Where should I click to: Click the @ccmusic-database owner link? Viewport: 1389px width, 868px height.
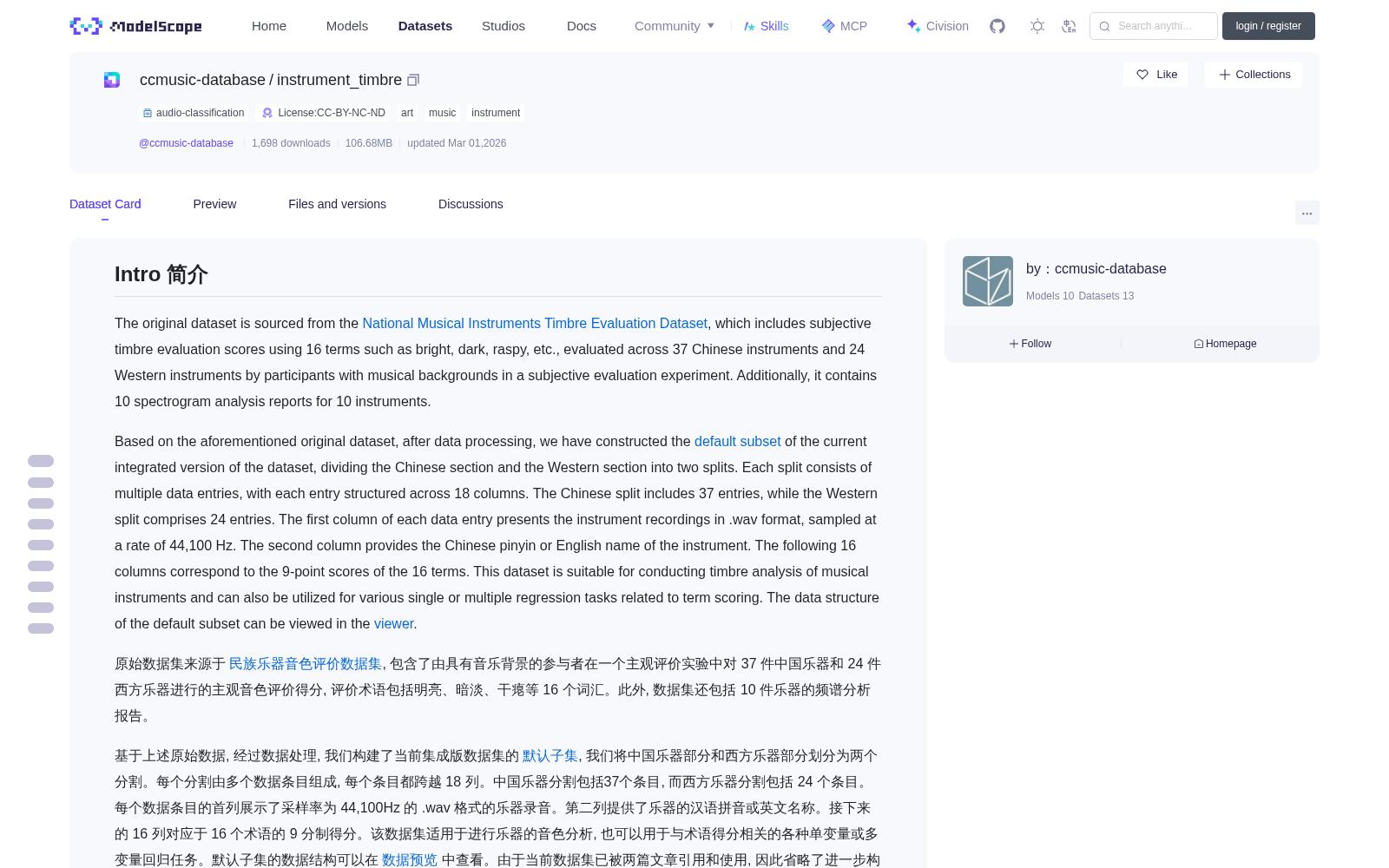point(186,143)
